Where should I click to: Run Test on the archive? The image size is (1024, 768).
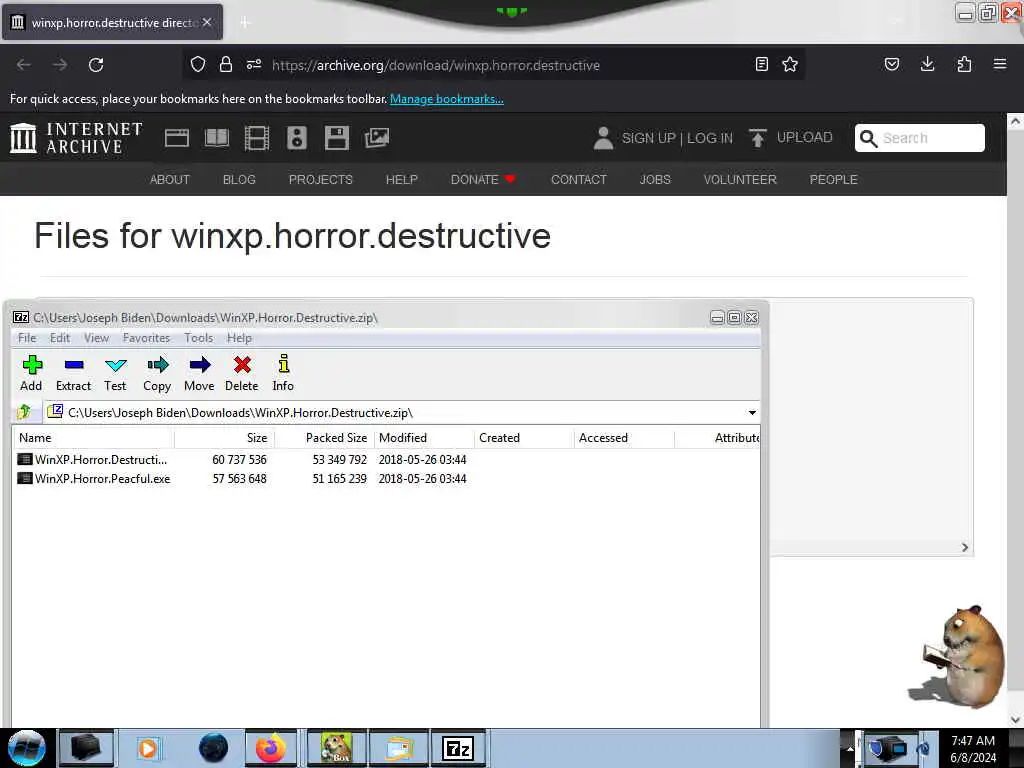[x=115, y=373]
